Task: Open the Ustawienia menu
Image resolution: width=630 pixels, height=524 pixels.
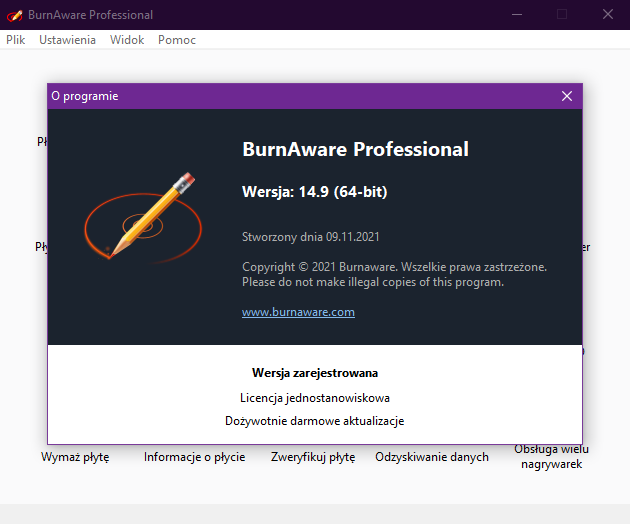Action: pyautogui.click(x=68, y=40)
